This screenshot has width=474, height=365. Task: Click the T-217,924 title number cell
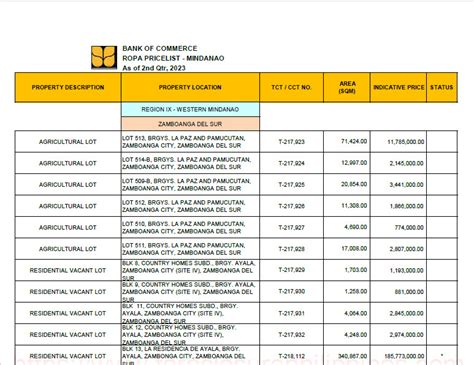[291, 163]
